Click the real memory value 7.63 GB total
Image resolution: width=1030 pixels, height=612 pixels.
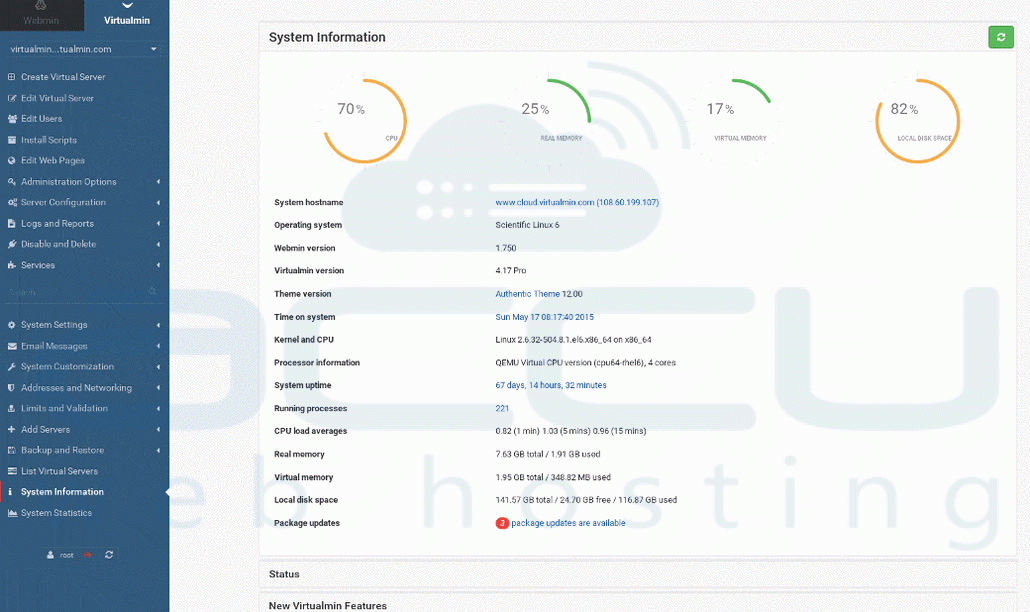(x=548, y=454)
